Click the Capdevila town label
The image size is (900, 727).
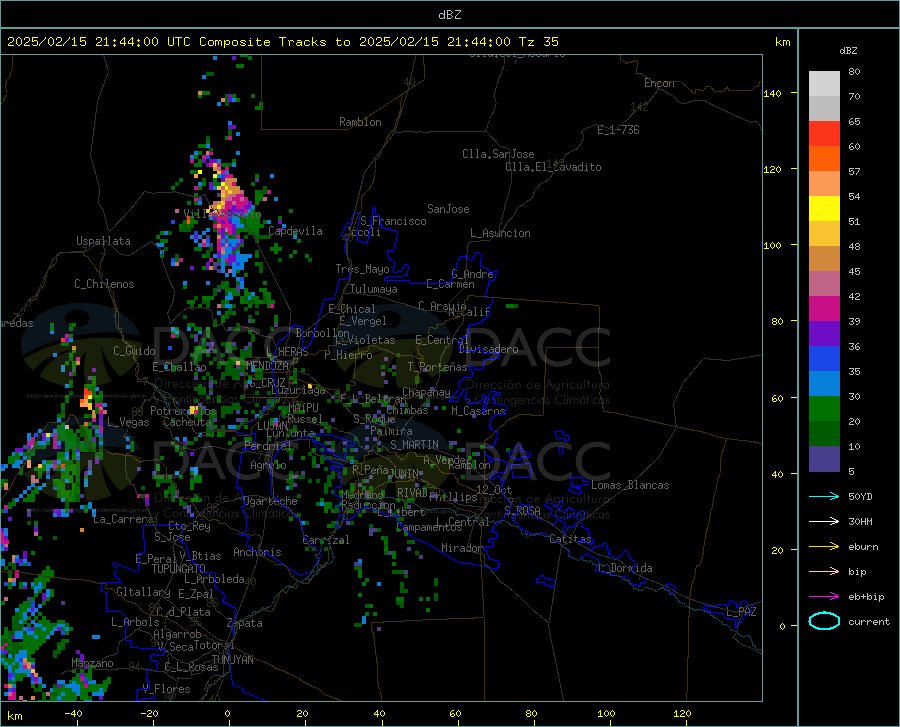tap(295, 231)
